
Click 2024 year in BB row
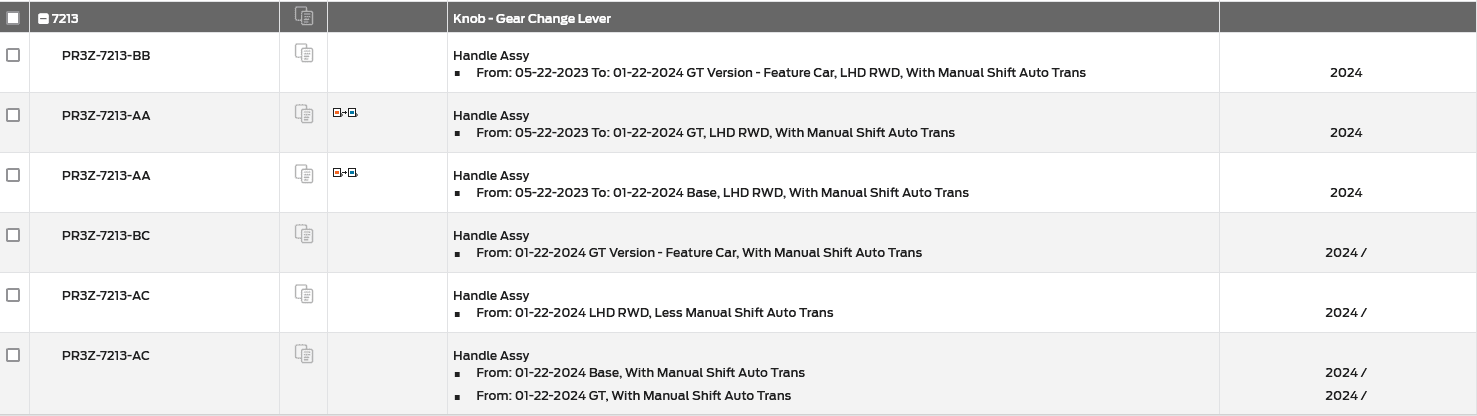tap(1346, 73)
